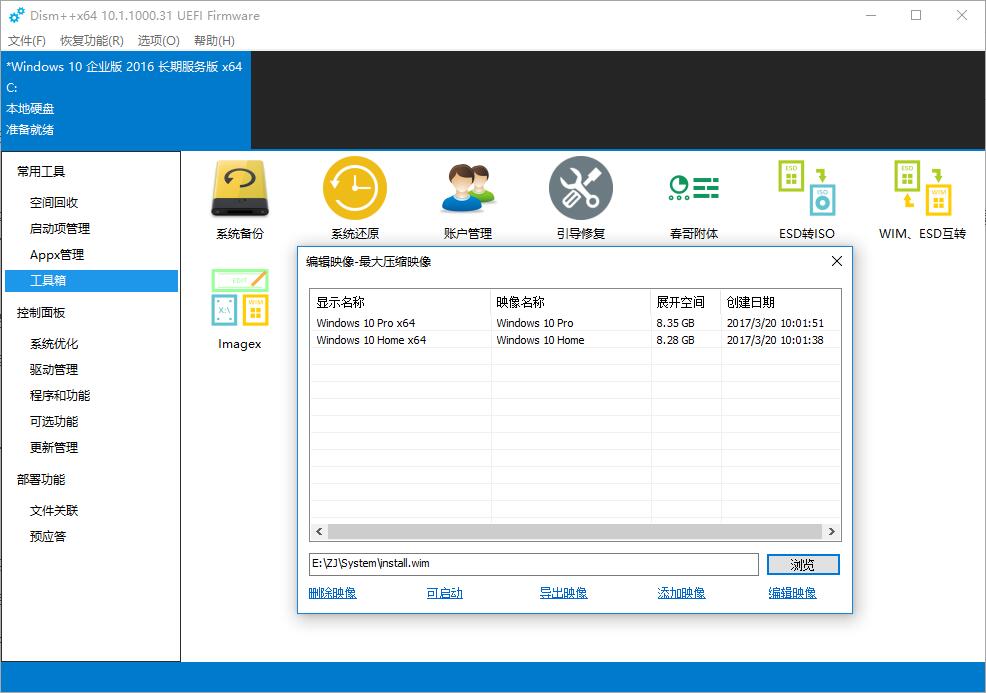Sort by the 展开空间 column header
Viewport: 986px width, 693px height.
(x=680, y=302)
